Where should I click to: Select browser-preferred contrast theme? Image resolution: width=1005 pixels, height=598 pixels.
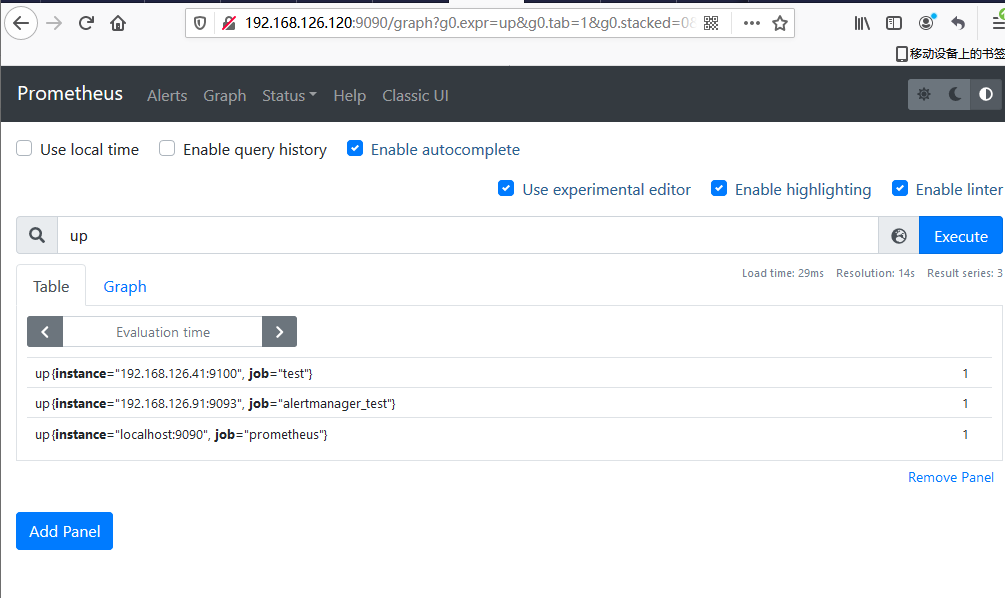(x=986, y=94)
